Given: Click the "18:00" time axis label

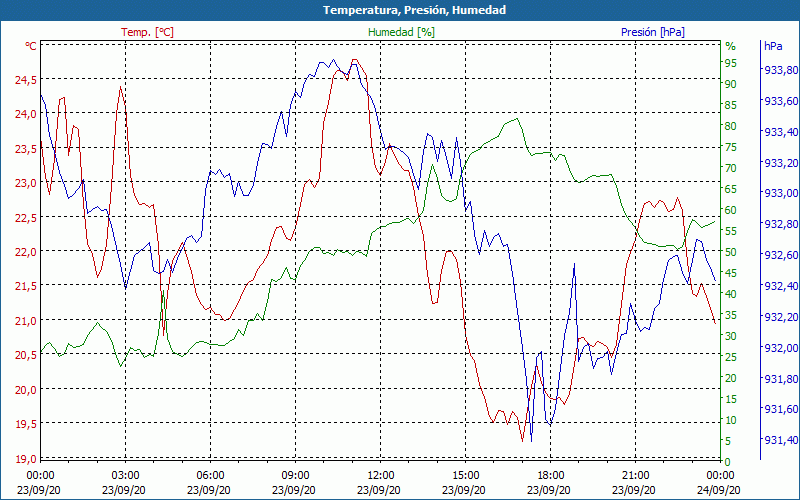Looking at the screenshot, I should click(551, 476).
